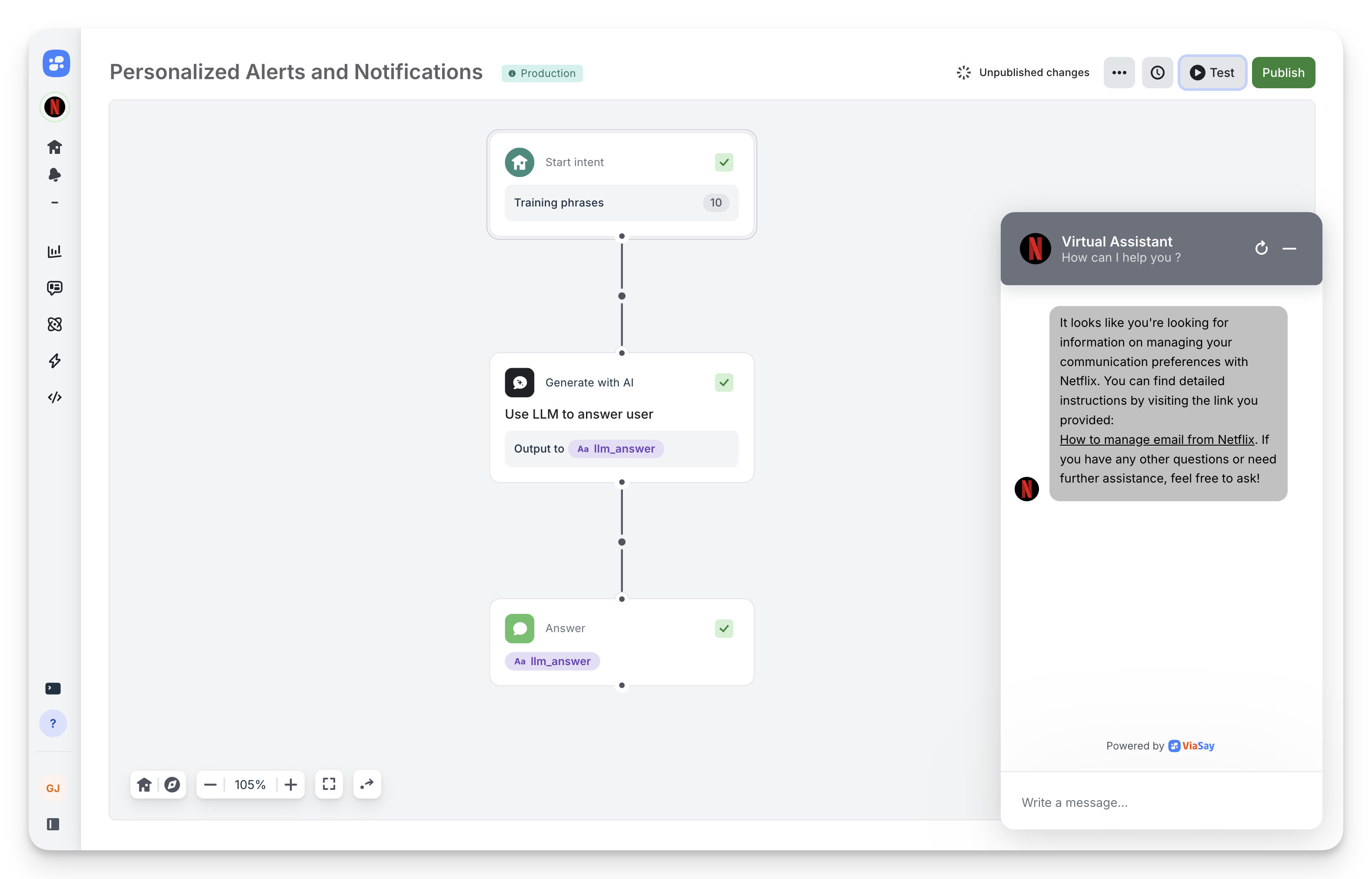The height and width of the screenshot is (879, 1372).
Task: Open the conversations chat sidebar icon
Action: [x=54, y=288]
